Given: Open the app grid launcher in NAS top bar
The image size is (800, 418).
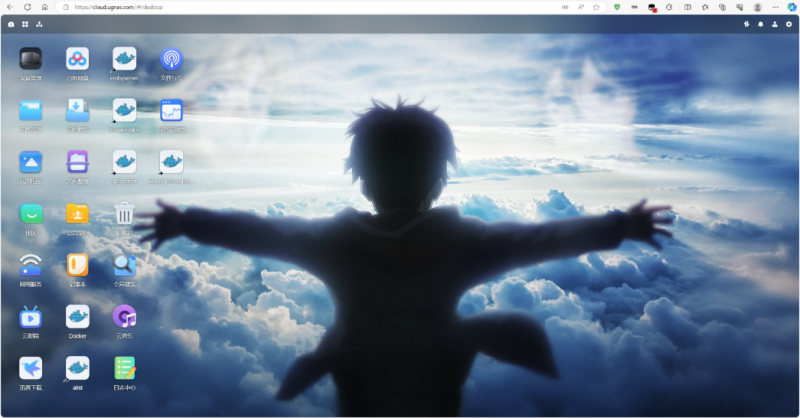Looking at the screenshot, I should pos(25,24).
